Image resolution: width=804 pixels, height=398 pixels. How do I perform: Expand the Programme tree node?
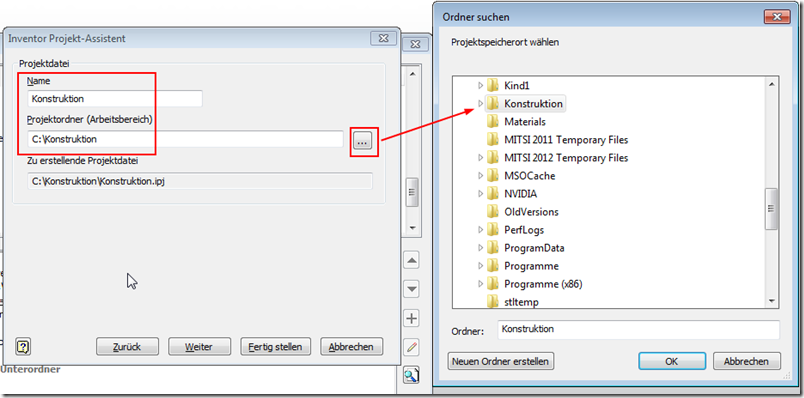tap(480, 266)
